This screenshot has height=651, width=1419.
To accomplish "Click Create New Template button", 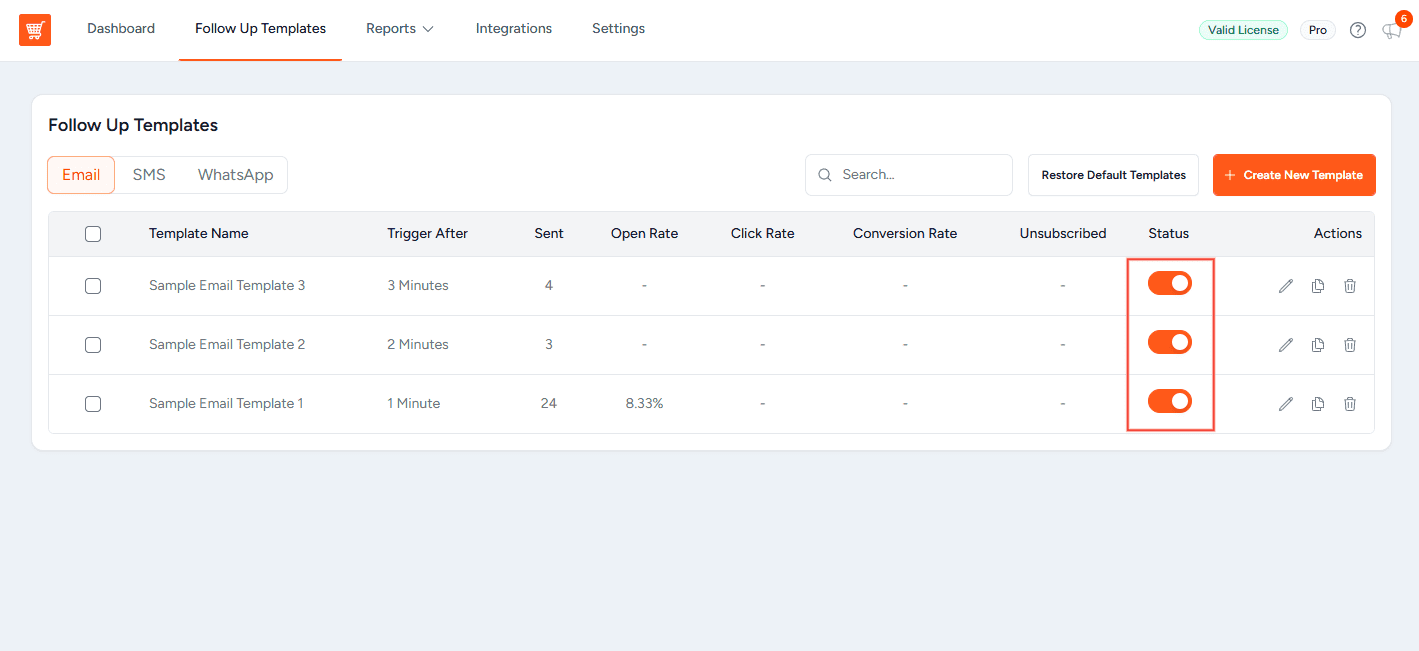I will click(x=1294, y=175).
